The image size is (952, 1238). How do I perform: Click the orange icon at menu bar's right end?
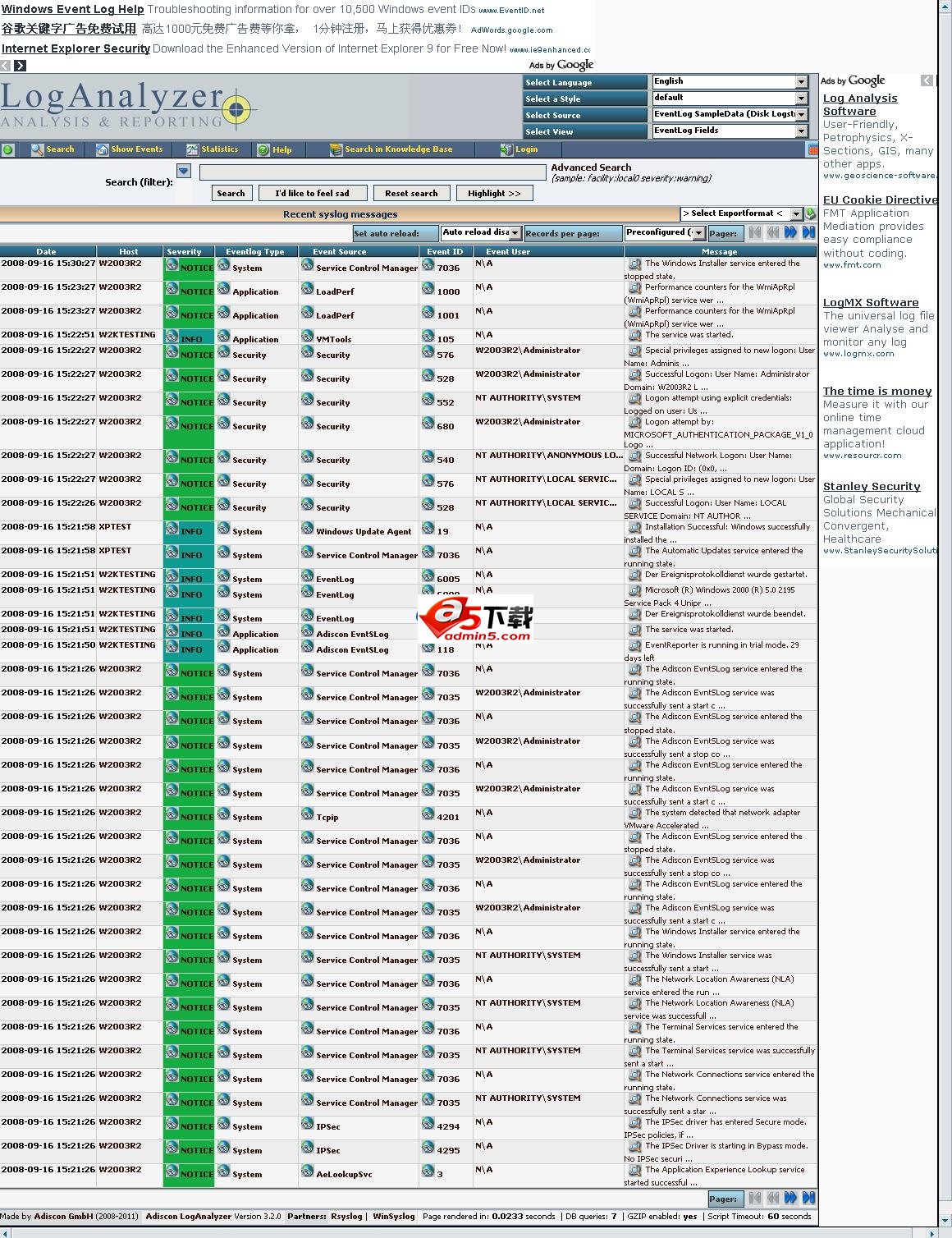pyautogui.click(x=812, y=149)
